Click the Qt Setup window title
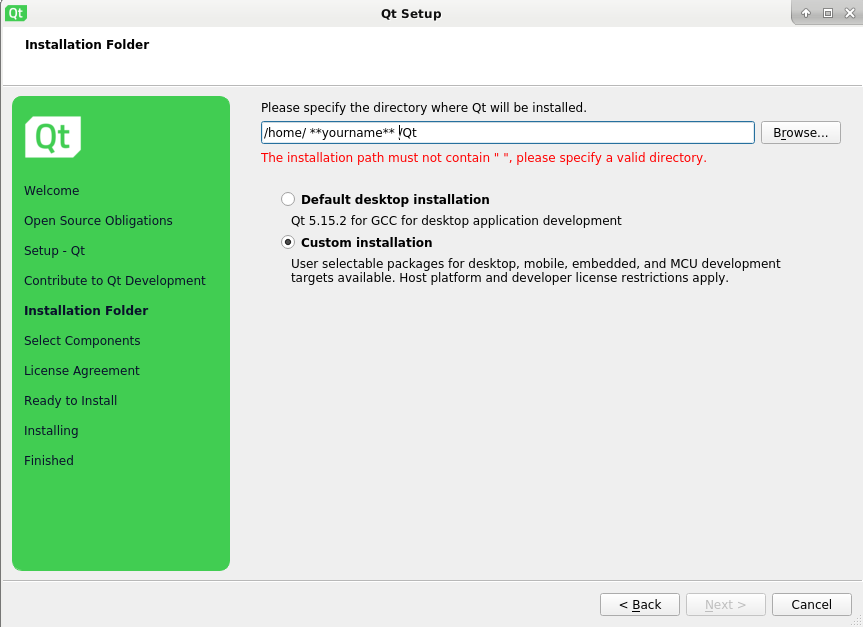 click(x=411, y=14)
